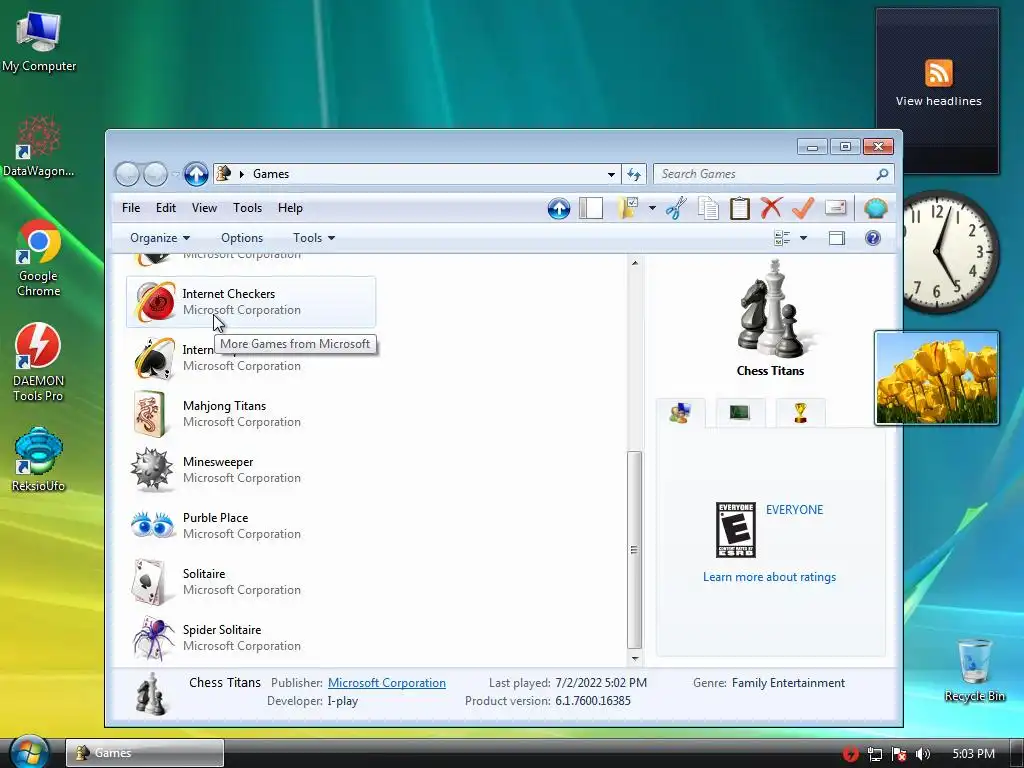The height and width of the screenshot is (768, 1024).
Task: Click the Back navigation button
Action: (x=127, y=174)
